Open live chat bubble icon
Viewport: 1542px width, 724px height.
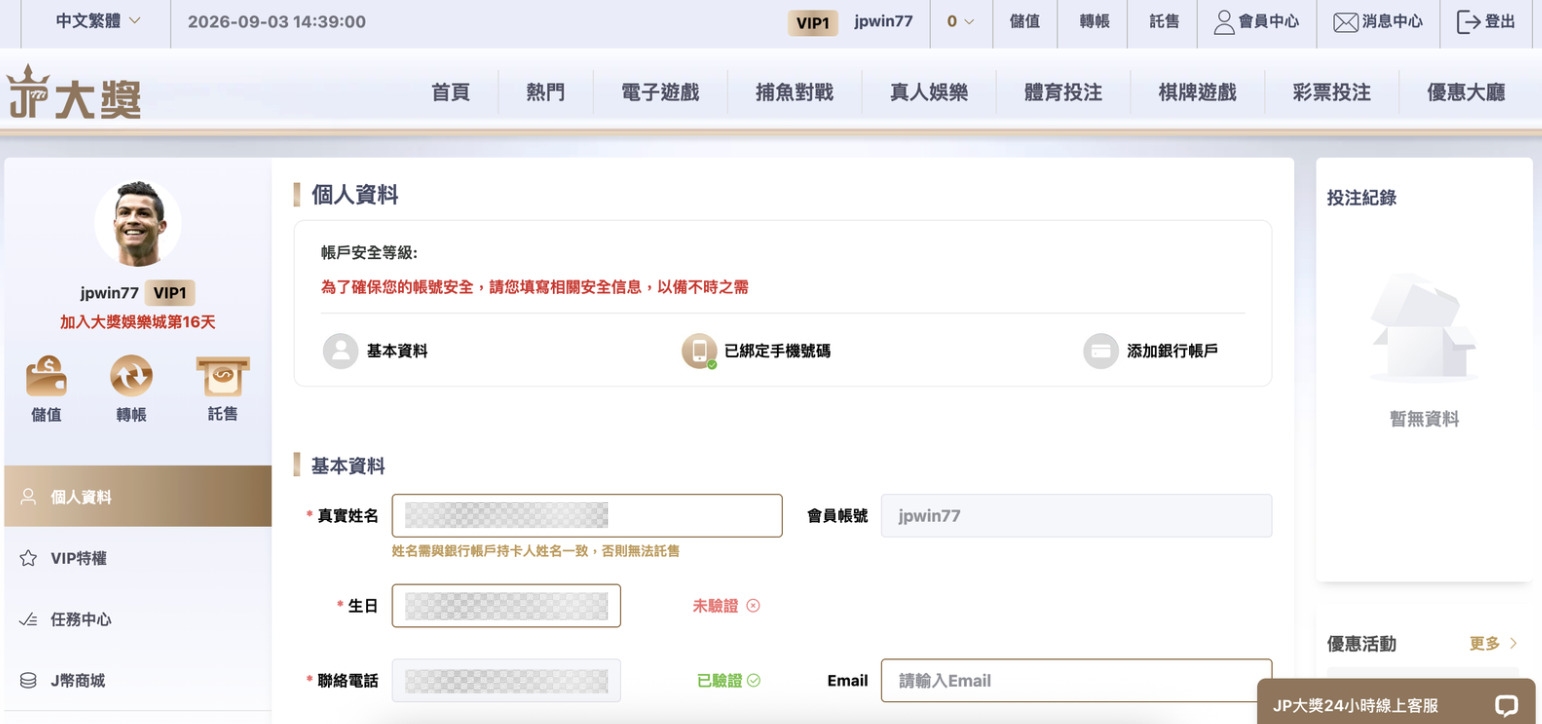coord(1506,705)
